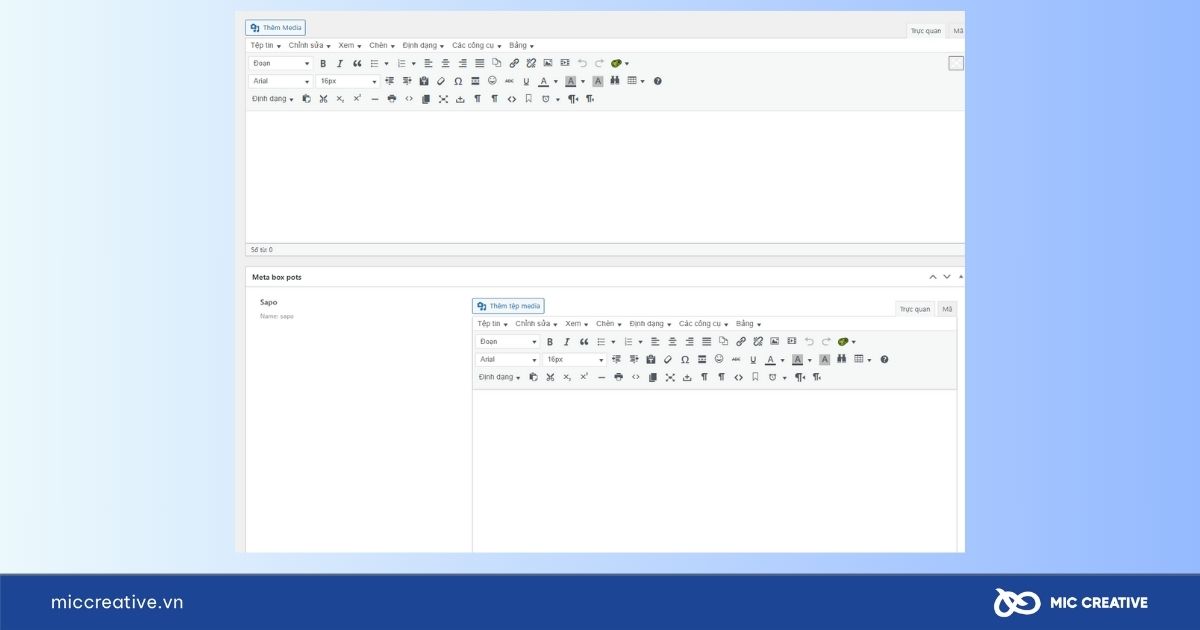
Task: Click the 'Thêm tệp media' button
Action: 508,306
